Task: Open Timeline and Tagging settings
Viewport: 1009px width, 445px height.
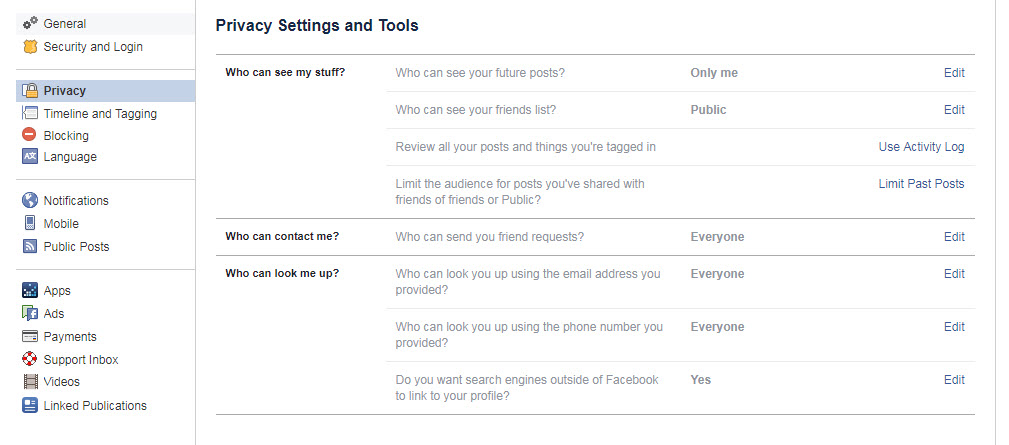Action: coord(100,114)
